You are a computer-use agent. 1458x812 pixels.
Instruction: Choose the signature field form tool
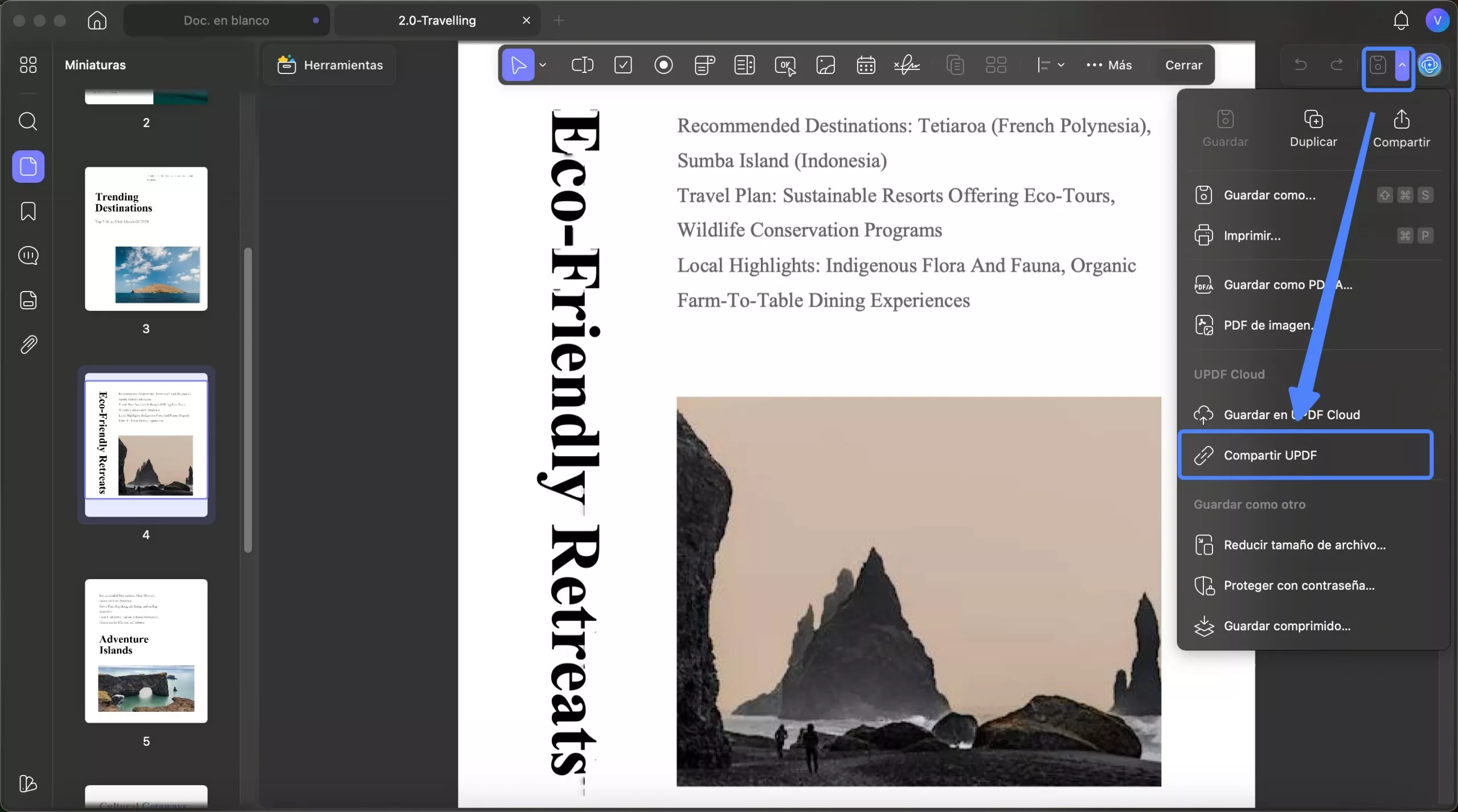[x=907, y=65]
